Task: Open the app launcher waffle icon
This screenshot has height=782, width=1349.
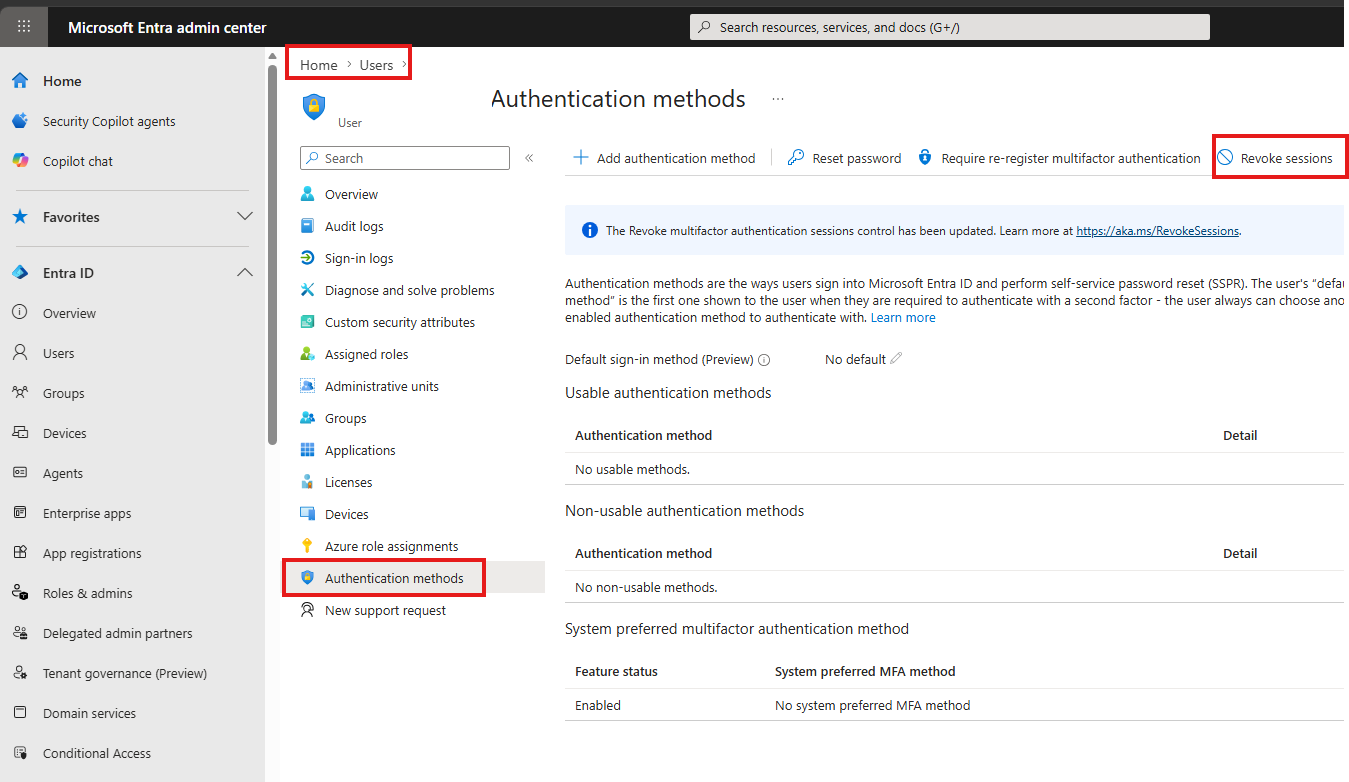Action: [x=24, y=27]
